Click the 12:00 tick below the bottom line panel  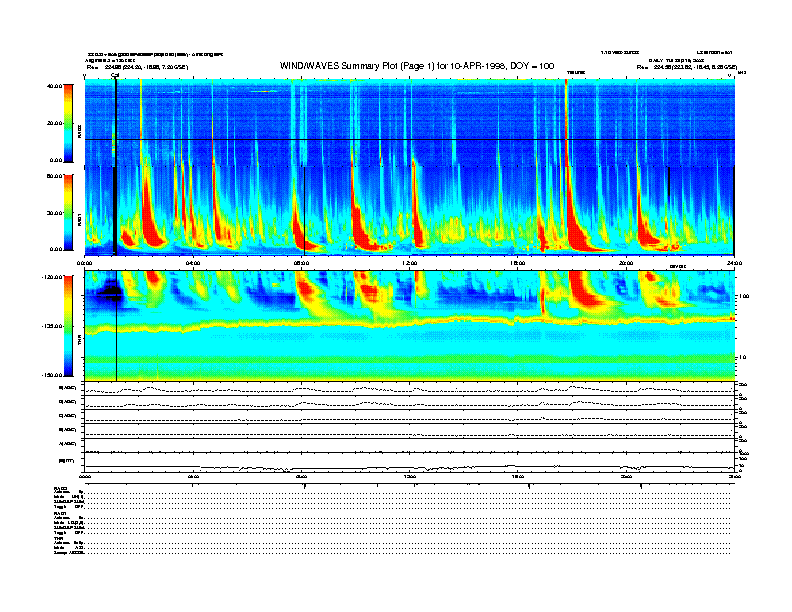[410, 476]
